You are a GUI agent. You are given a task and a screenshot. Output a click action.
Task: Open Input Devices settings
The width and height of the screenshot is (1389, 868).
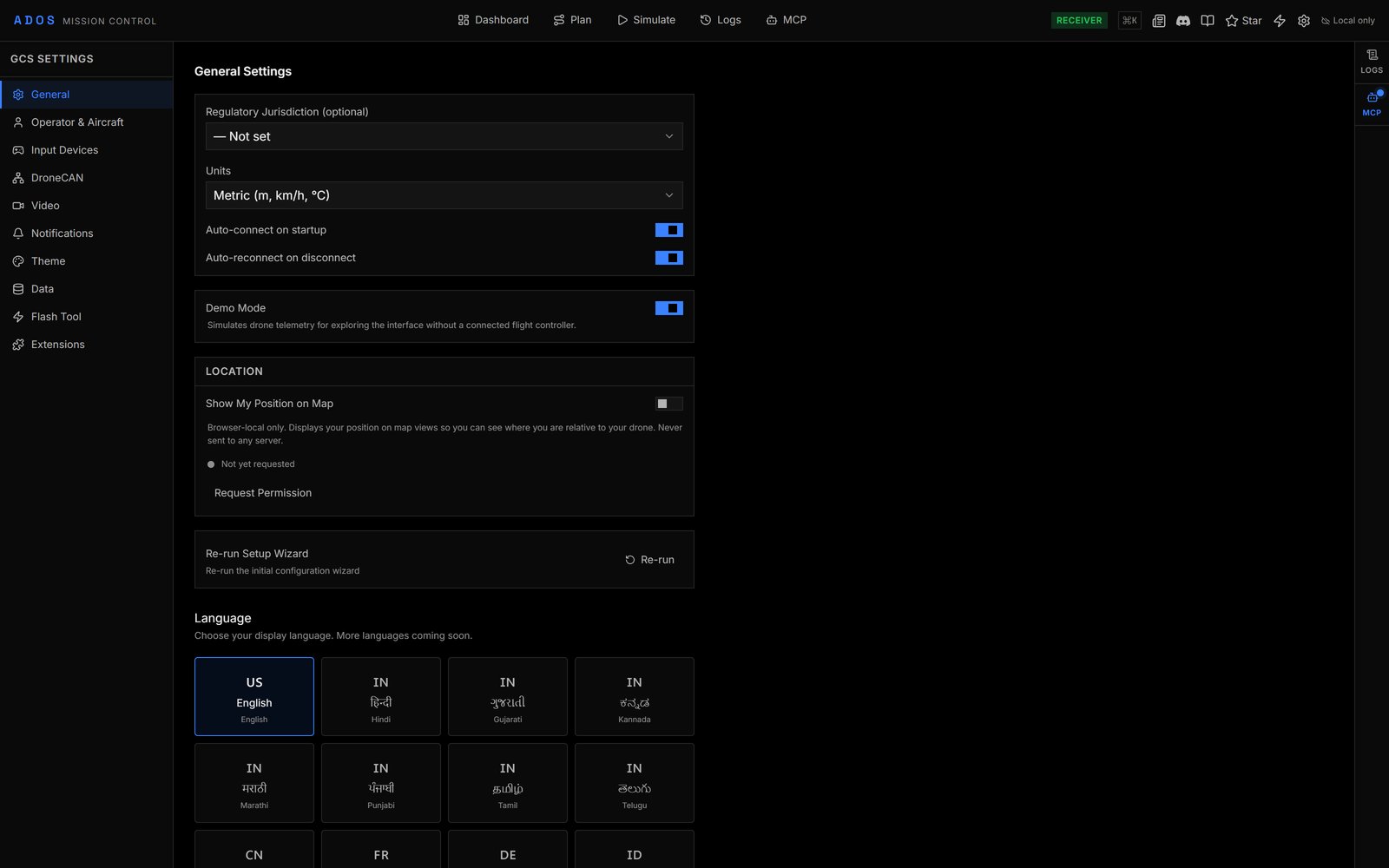point(87,150)
